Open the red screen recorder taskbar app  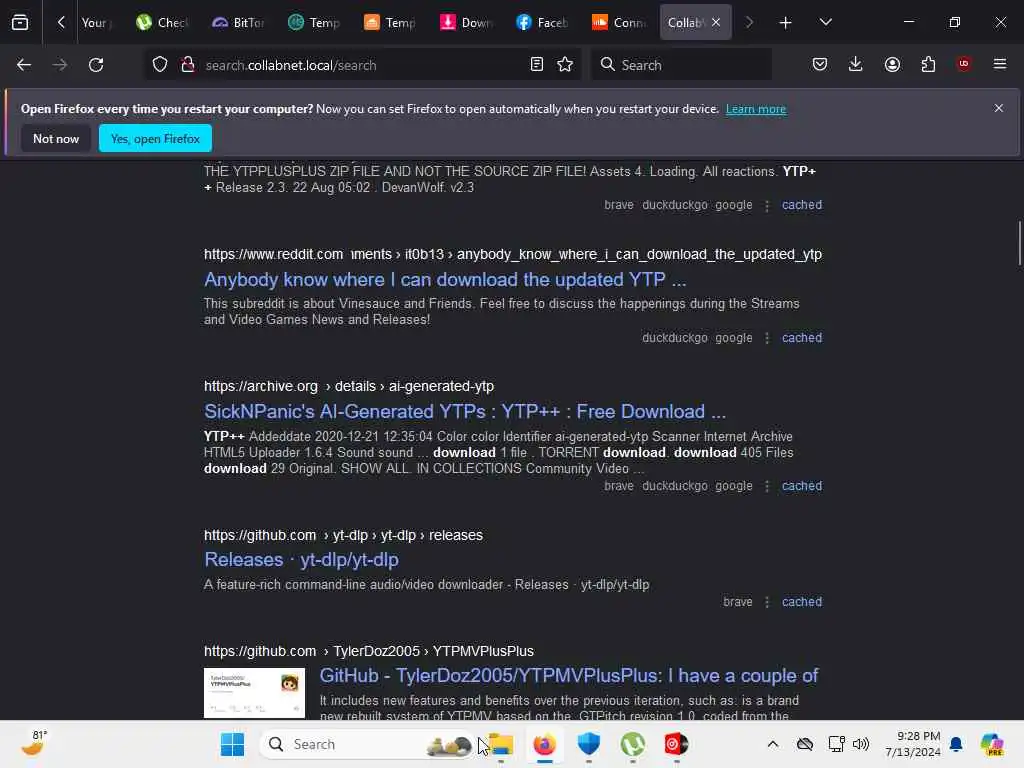[x=676, y=744]
